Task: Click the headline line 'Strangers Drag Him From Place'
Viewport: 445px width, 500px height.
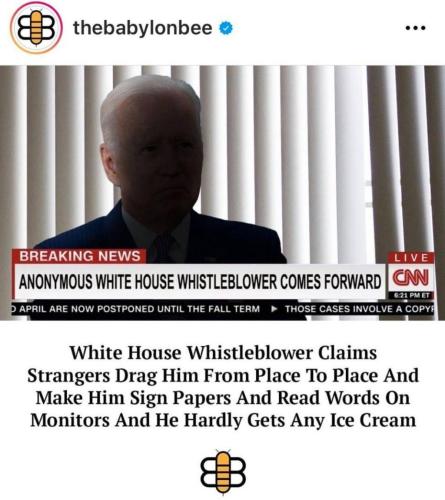Action: pyautogui.click(x=223, y=376)
